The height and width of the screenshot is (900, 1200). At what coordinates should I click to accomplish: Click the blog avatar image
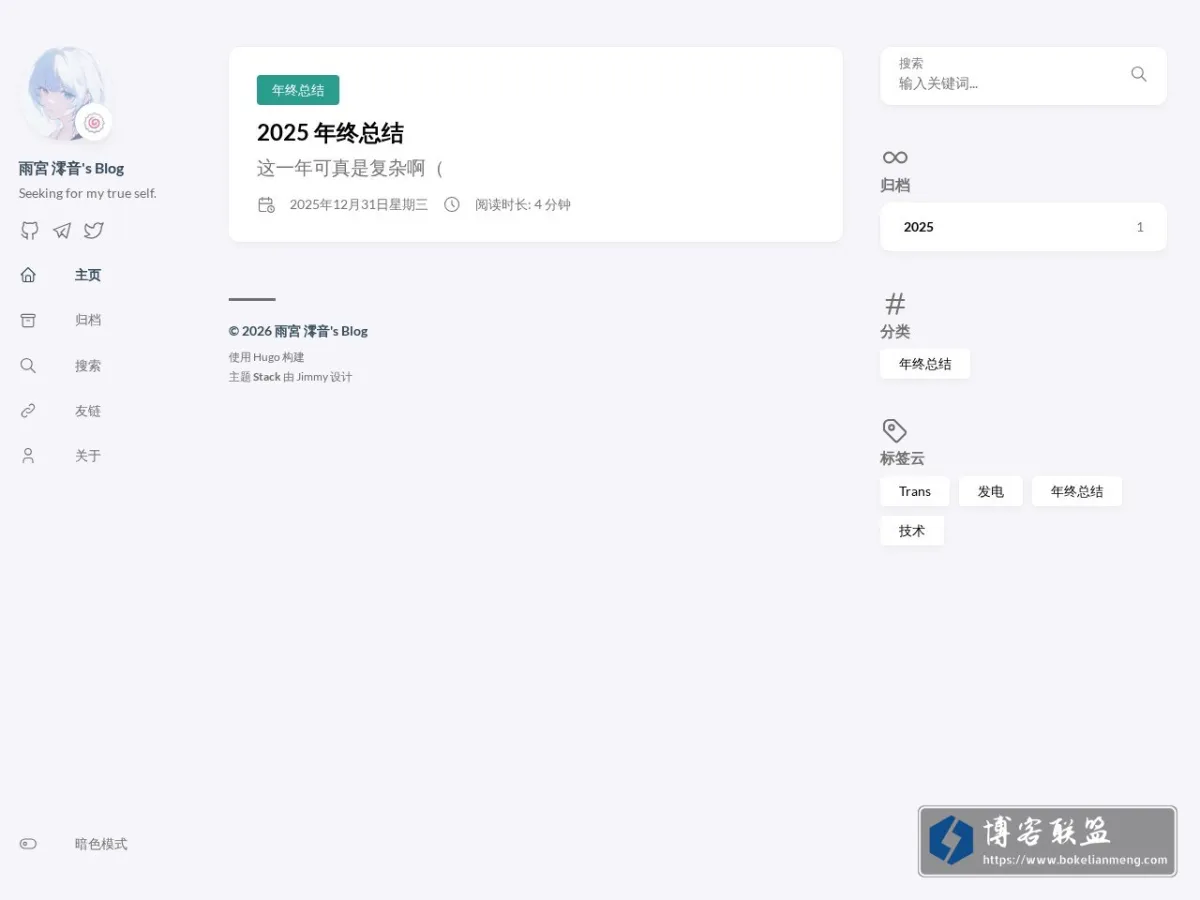click(x=65, y=94)
